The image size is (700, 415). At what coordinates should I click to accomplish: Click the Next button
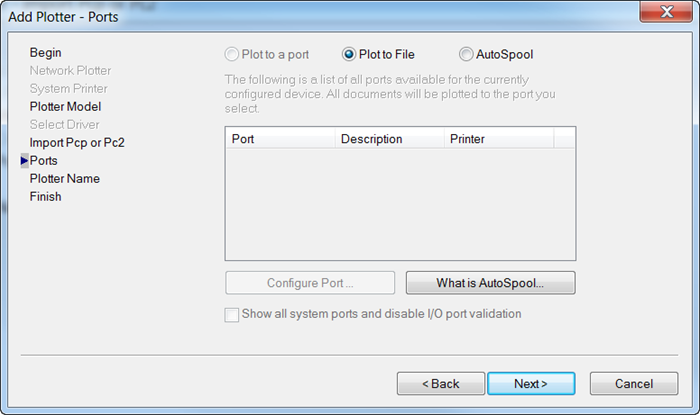[x=531, y=384]
